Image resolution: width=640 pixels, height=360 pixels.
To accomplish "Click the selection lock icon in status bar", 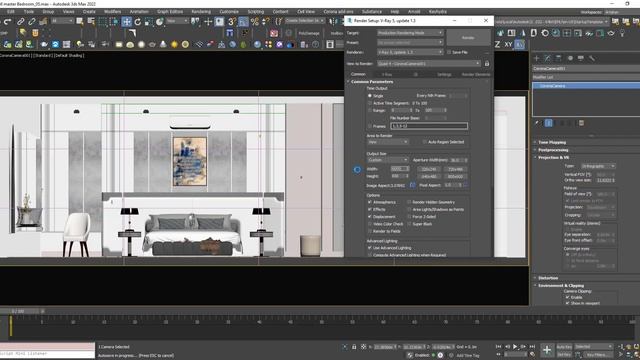I will click(354, 347).
